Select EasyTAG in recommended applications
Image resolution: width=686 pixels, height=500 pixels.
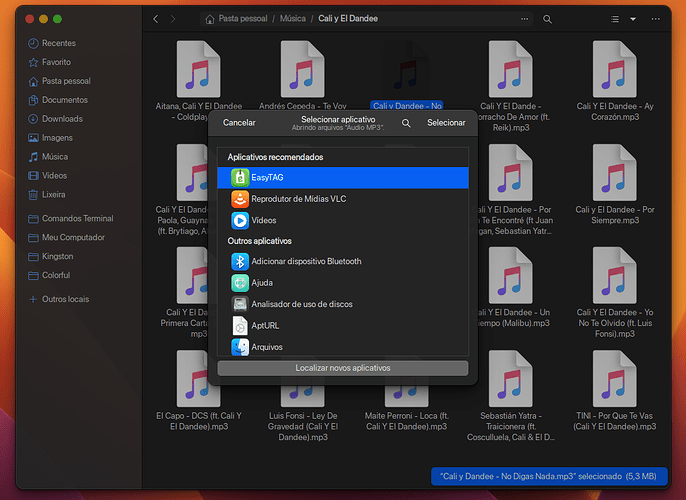pyautogui.click(x=343, y=178)
